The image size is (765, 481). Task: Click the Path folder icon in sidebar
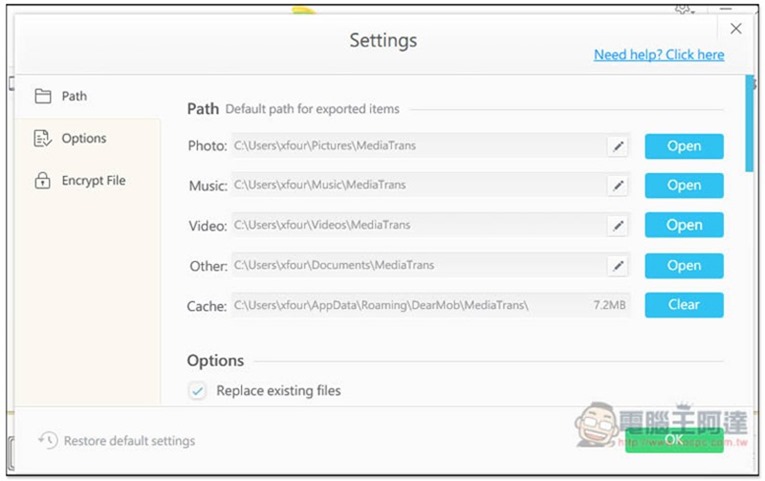coord(43,96)
